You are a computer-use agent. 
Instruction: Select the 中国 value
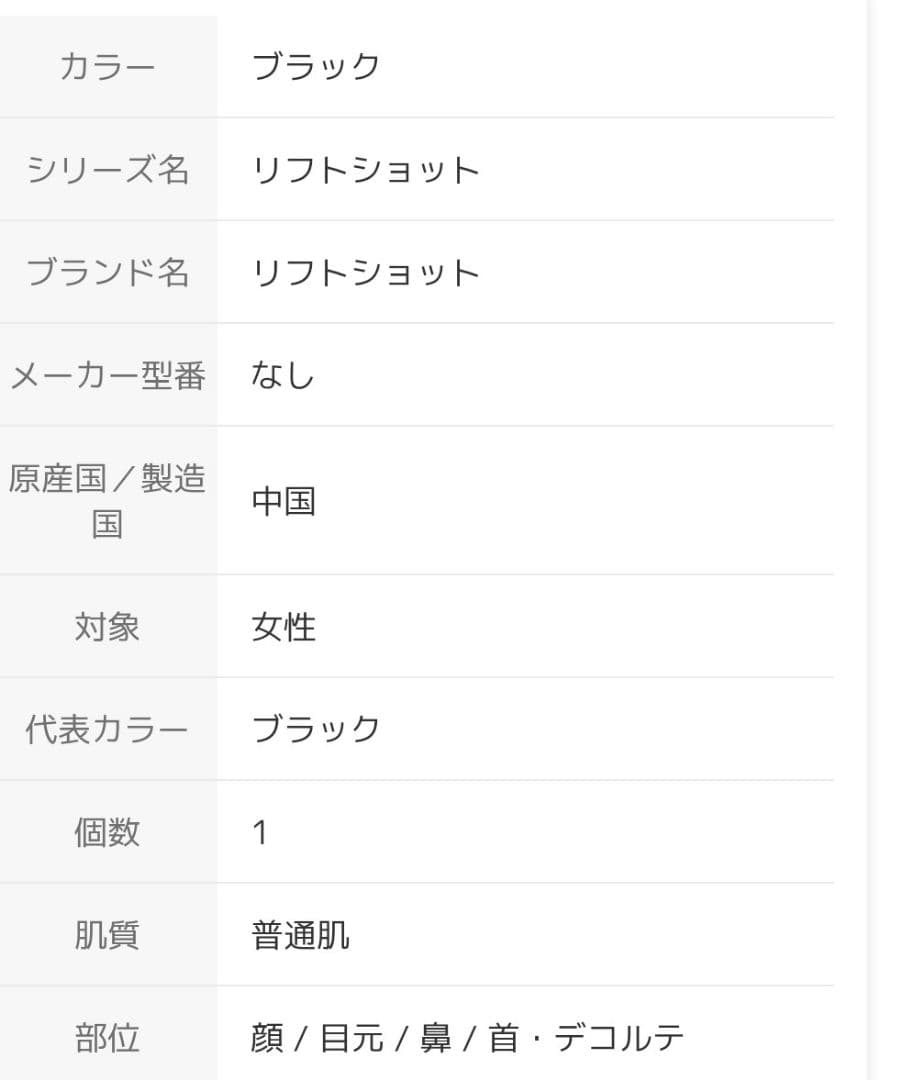[283, 501]
